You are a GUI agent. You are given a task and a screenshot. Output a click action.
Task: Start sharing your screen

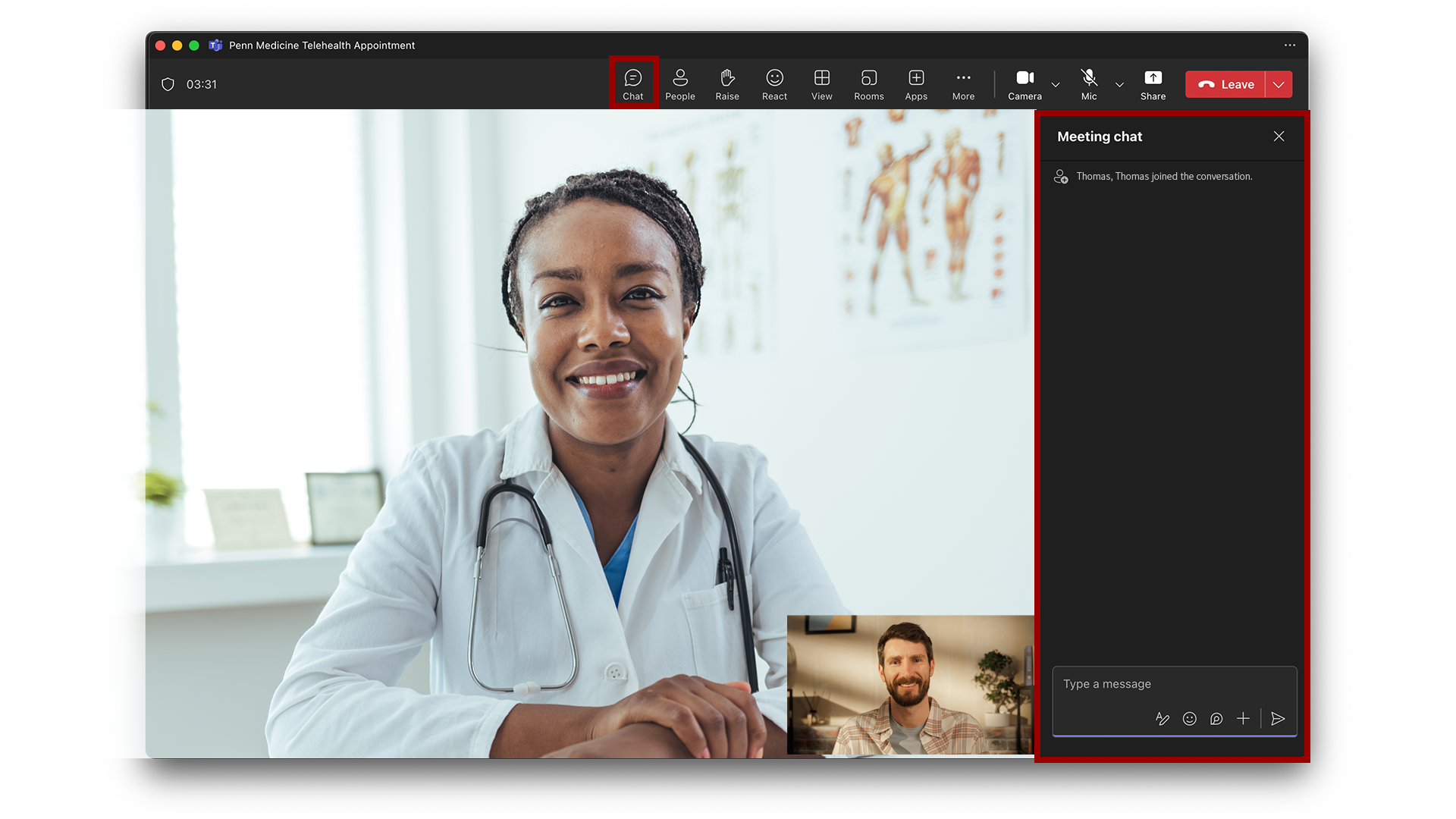(x=1153, y=83)
